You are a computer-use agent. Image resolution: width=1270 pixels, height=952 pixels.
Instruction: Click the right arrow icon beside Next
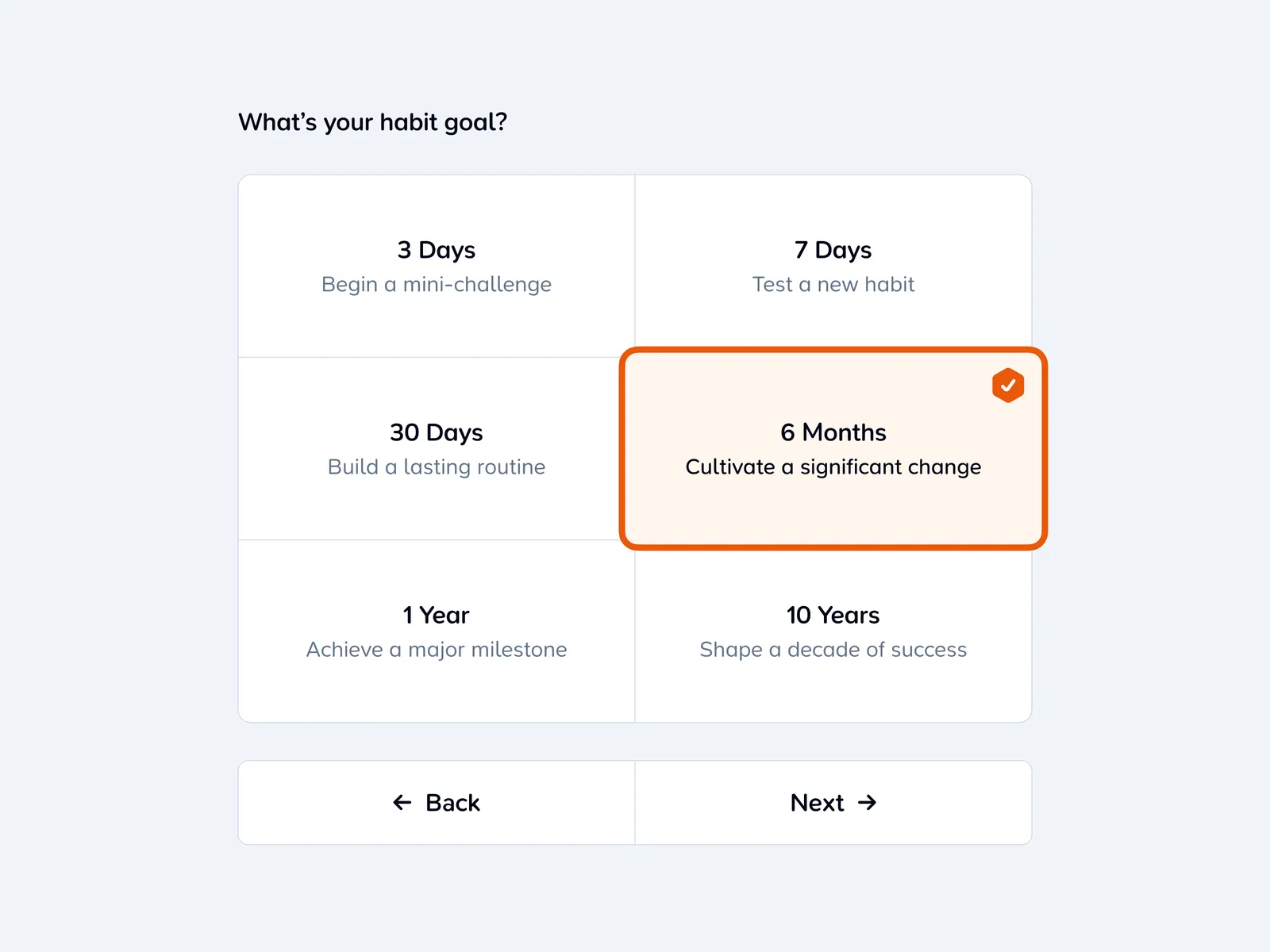coord(868,803)
